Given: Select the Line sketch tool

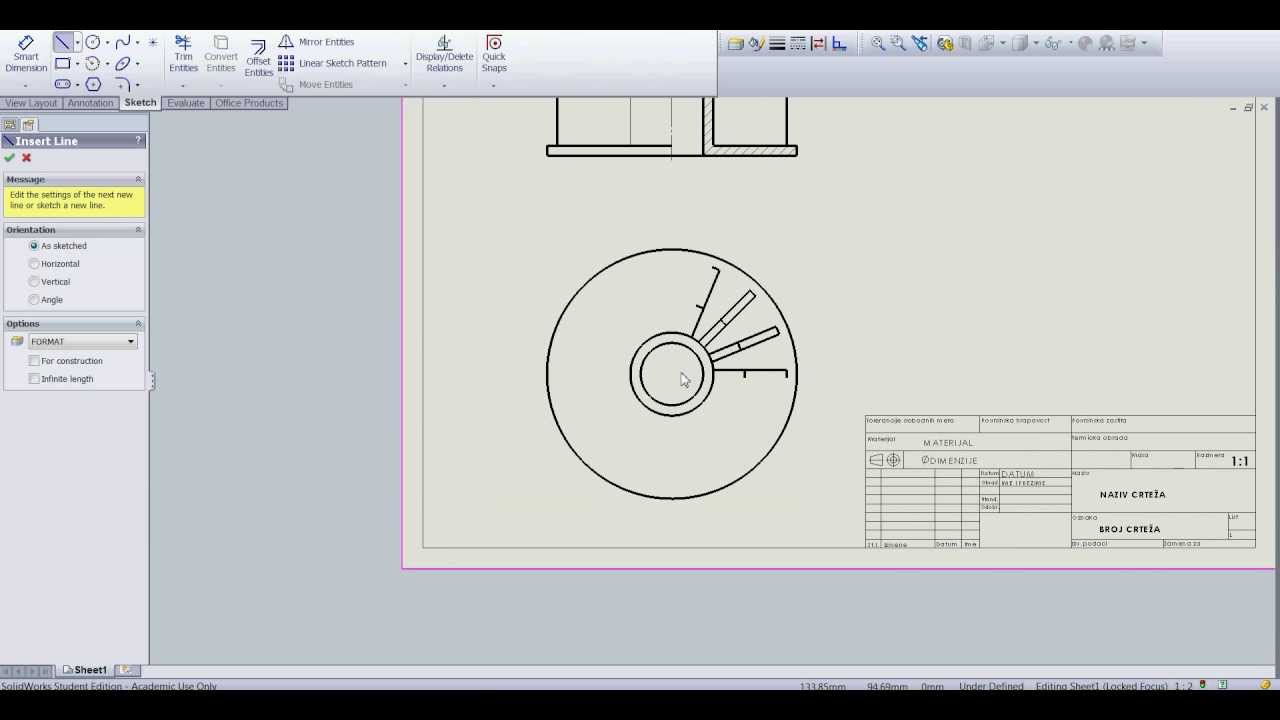Looking at the screenshot, I should coord(62,42).
